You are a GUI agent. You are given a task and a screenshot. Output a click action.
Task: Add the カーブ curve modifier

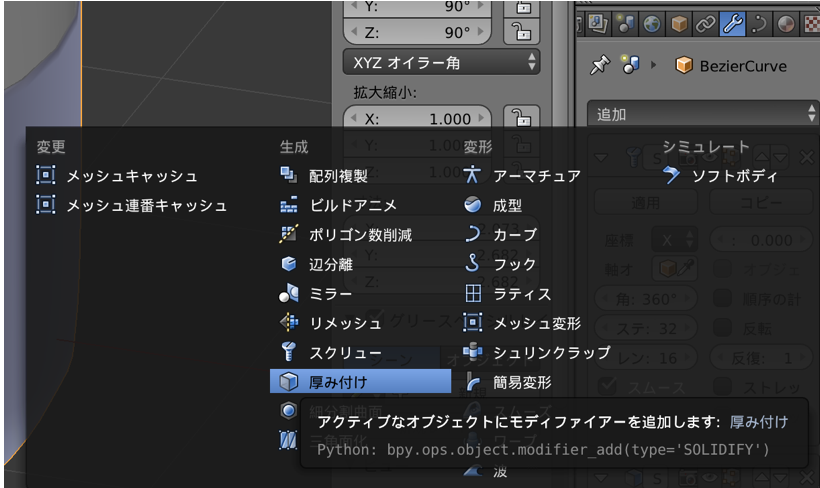tap(500, 234)
